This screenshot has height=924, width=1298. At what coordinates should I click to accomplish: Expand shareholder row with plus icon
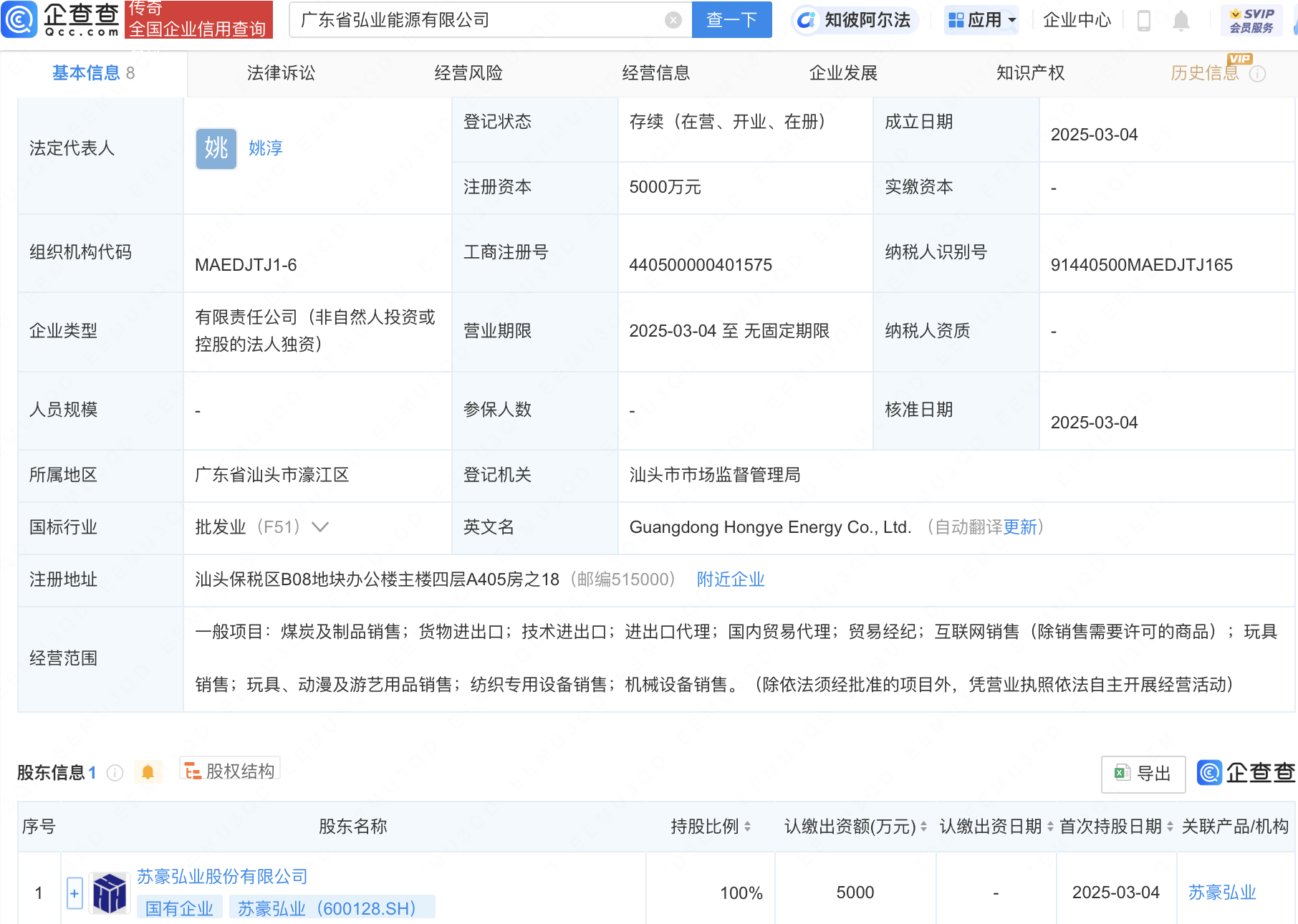(74, 893)
